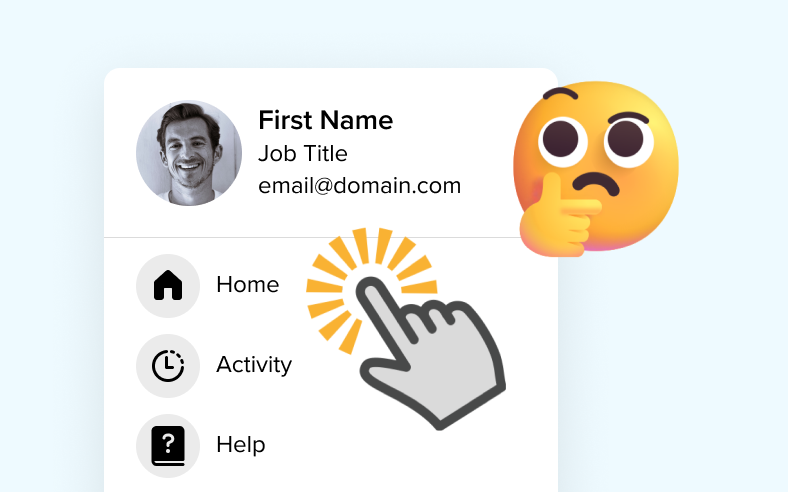The width and height of the screenshot is (788, 492).
Task: Open the Activity menu item
Action: pos(254,365)
